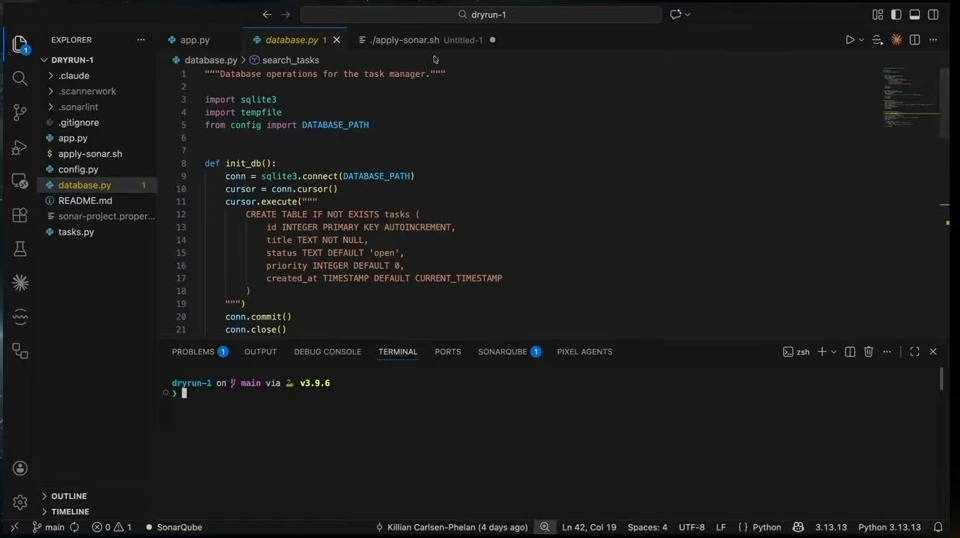Viewport: 960px width, 538px height.
Task: Open the Explorer view in the activity bar
Action: [20, 44]
